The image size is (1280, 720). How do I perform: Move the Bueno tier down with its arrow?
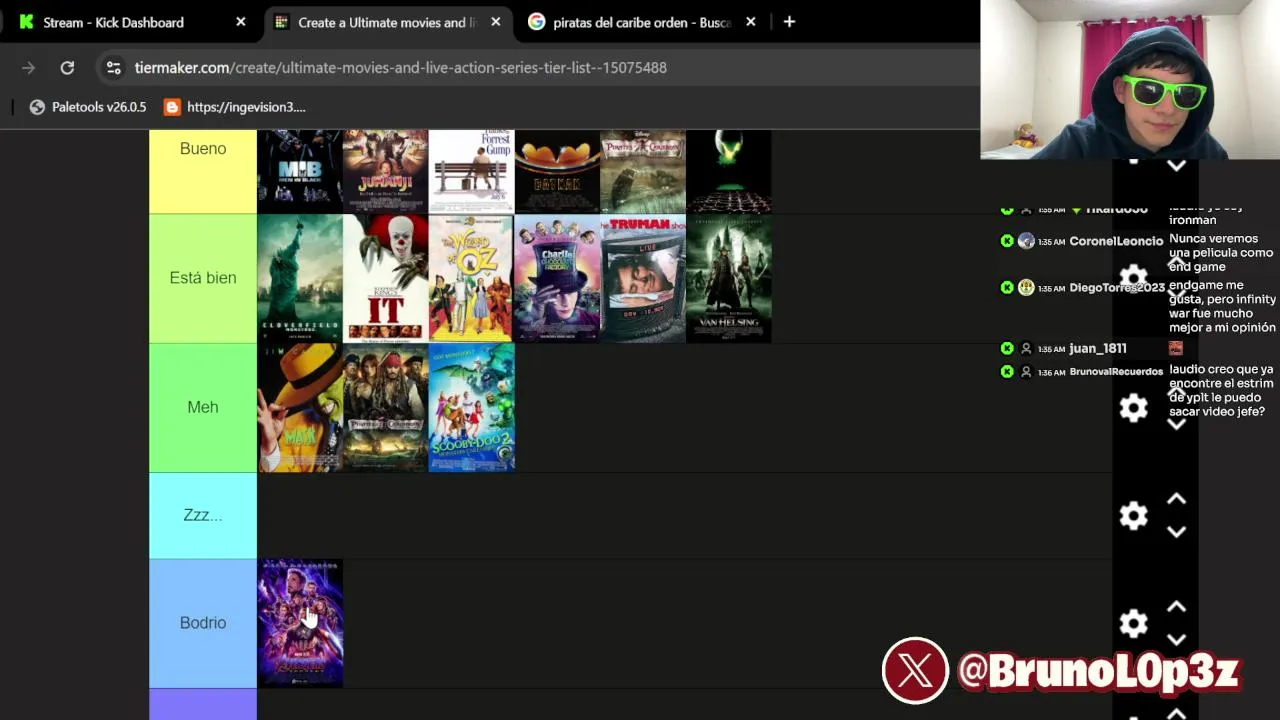point(1176,165)
